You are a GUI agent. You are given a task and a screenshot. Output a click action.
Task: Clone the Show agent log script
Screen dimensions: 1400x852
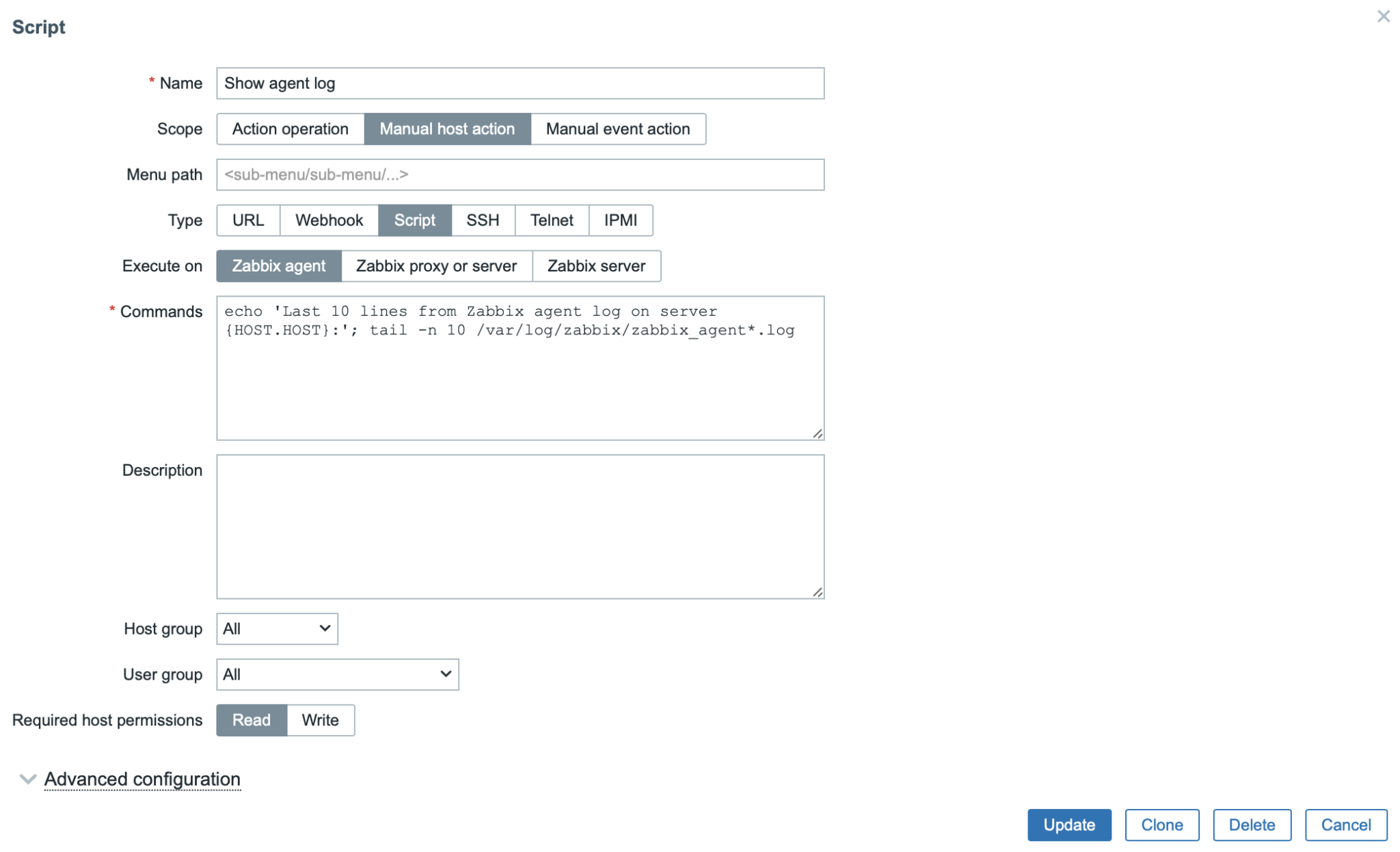coord(1162,825)
